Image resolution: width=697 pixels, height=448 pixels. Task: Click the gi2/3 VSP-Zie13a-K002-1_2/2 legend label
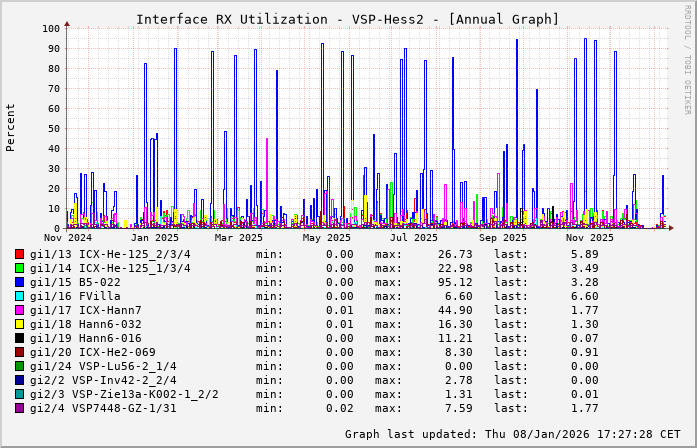[x=124, y=394]
